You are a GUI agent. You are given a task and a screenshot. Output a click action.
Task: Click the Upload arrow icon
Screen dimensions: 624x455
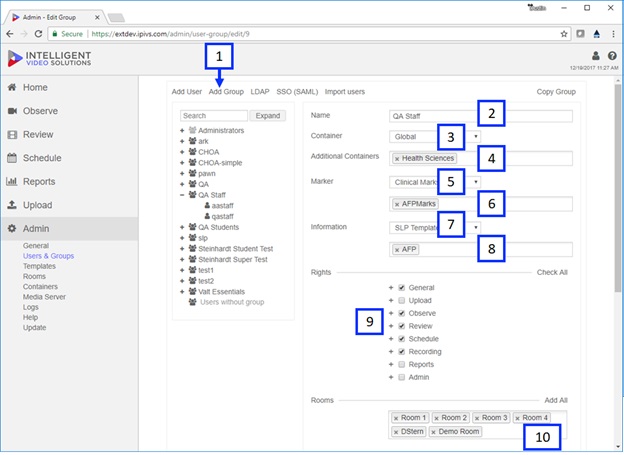tap(12, 205)
